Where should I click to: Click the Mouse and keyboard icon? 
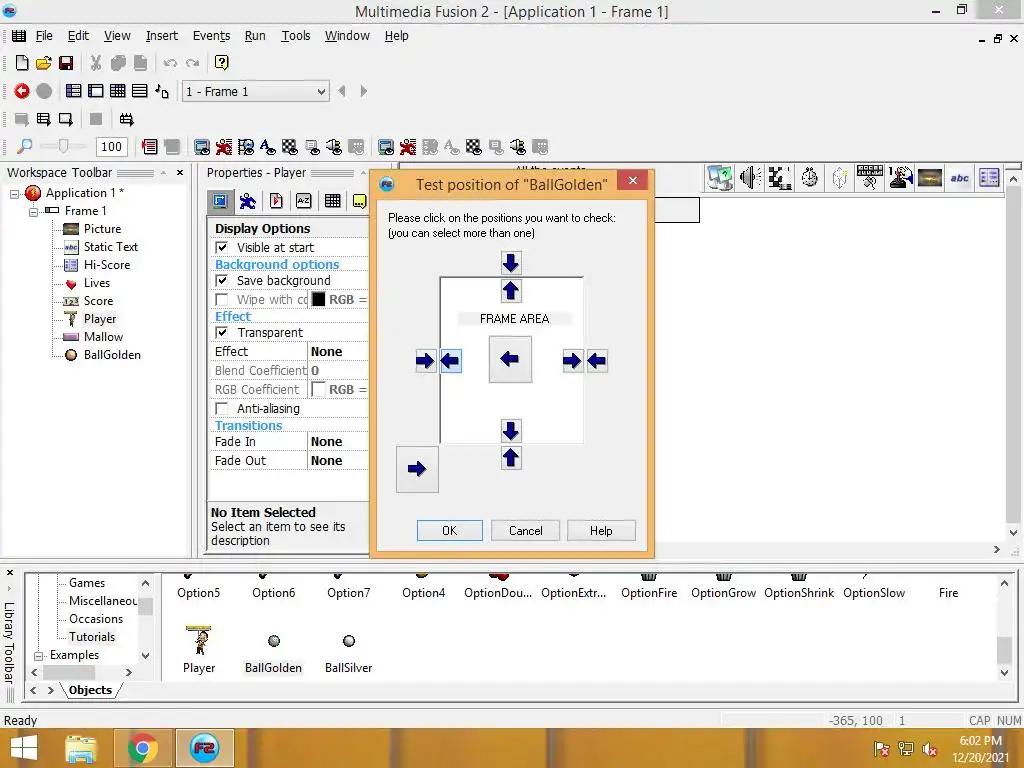(870, 178)
